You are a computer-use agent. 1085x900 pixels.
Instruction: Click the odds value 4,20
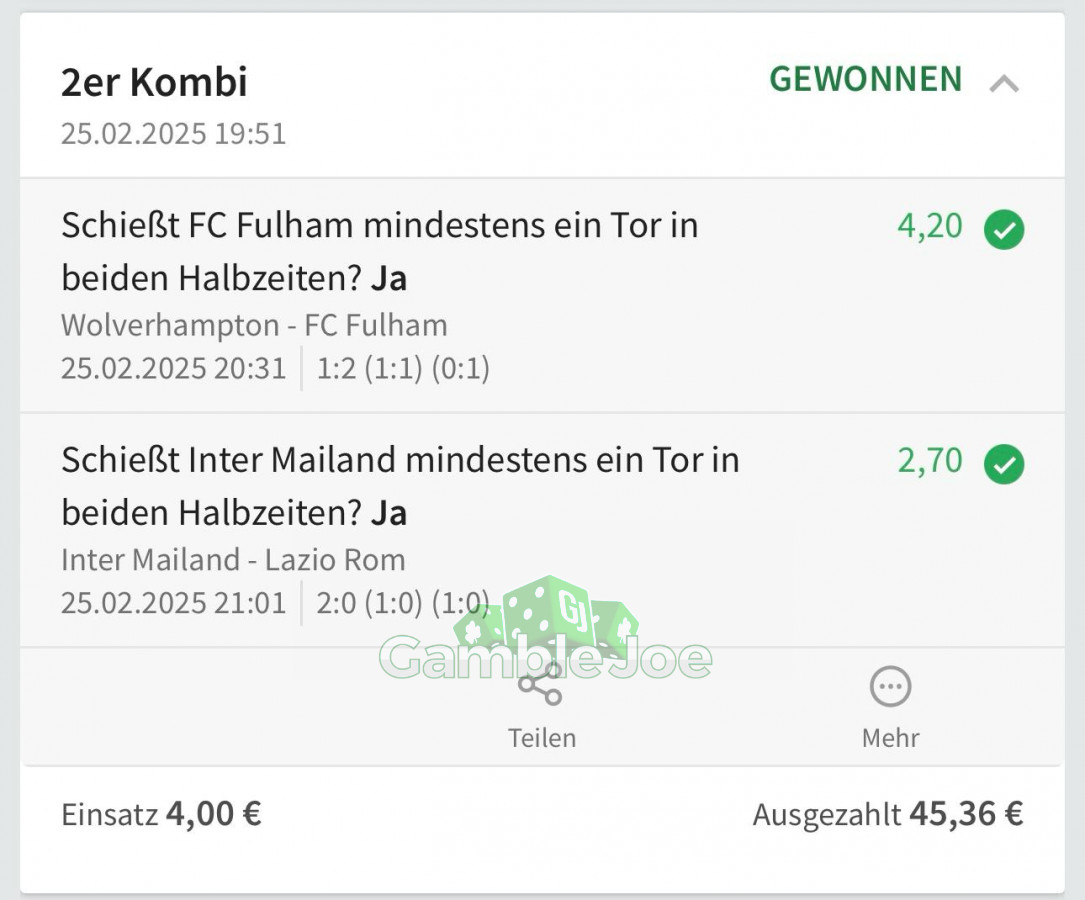[930, 226]
